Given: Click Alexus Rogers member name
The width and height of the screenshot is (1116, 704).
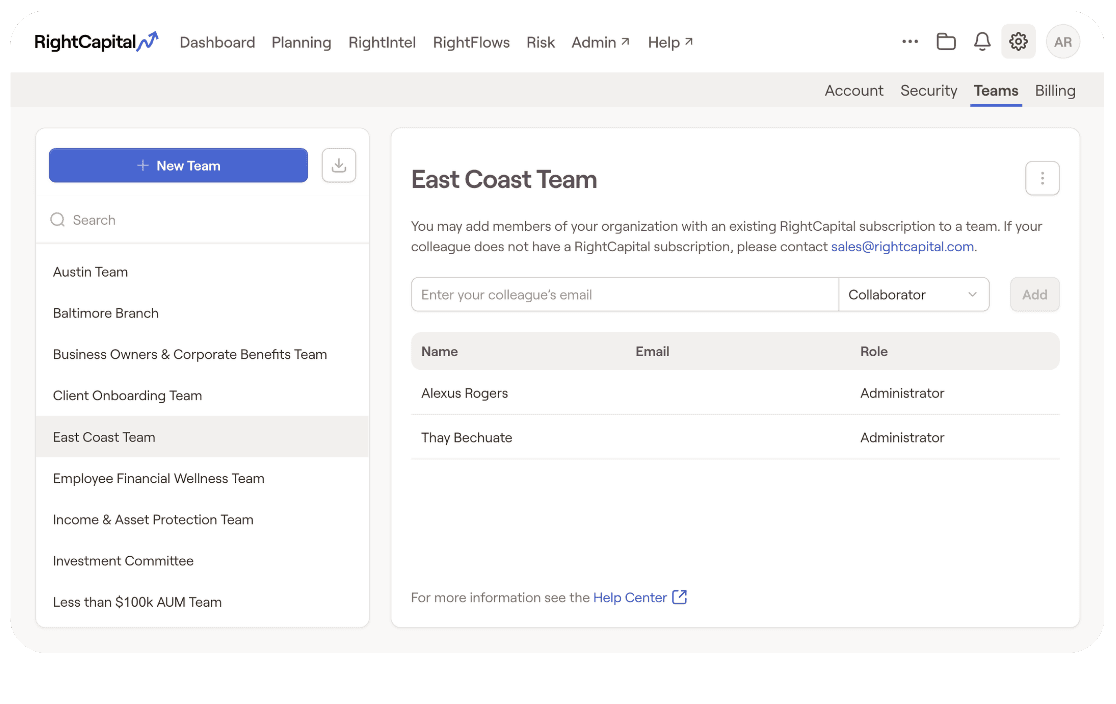Looking at the screenshot, I should pyautogui.click(x=464, y=394).
